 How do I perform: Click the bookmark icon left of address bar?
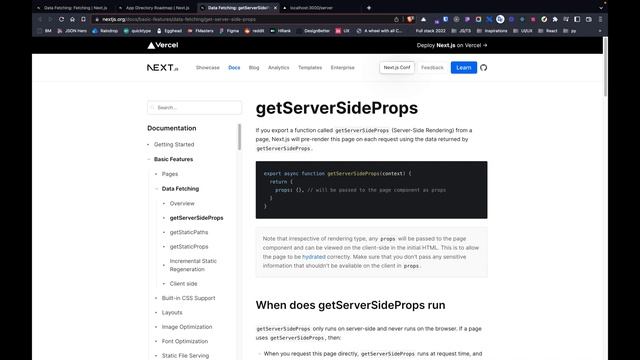(x=83, y=19)
